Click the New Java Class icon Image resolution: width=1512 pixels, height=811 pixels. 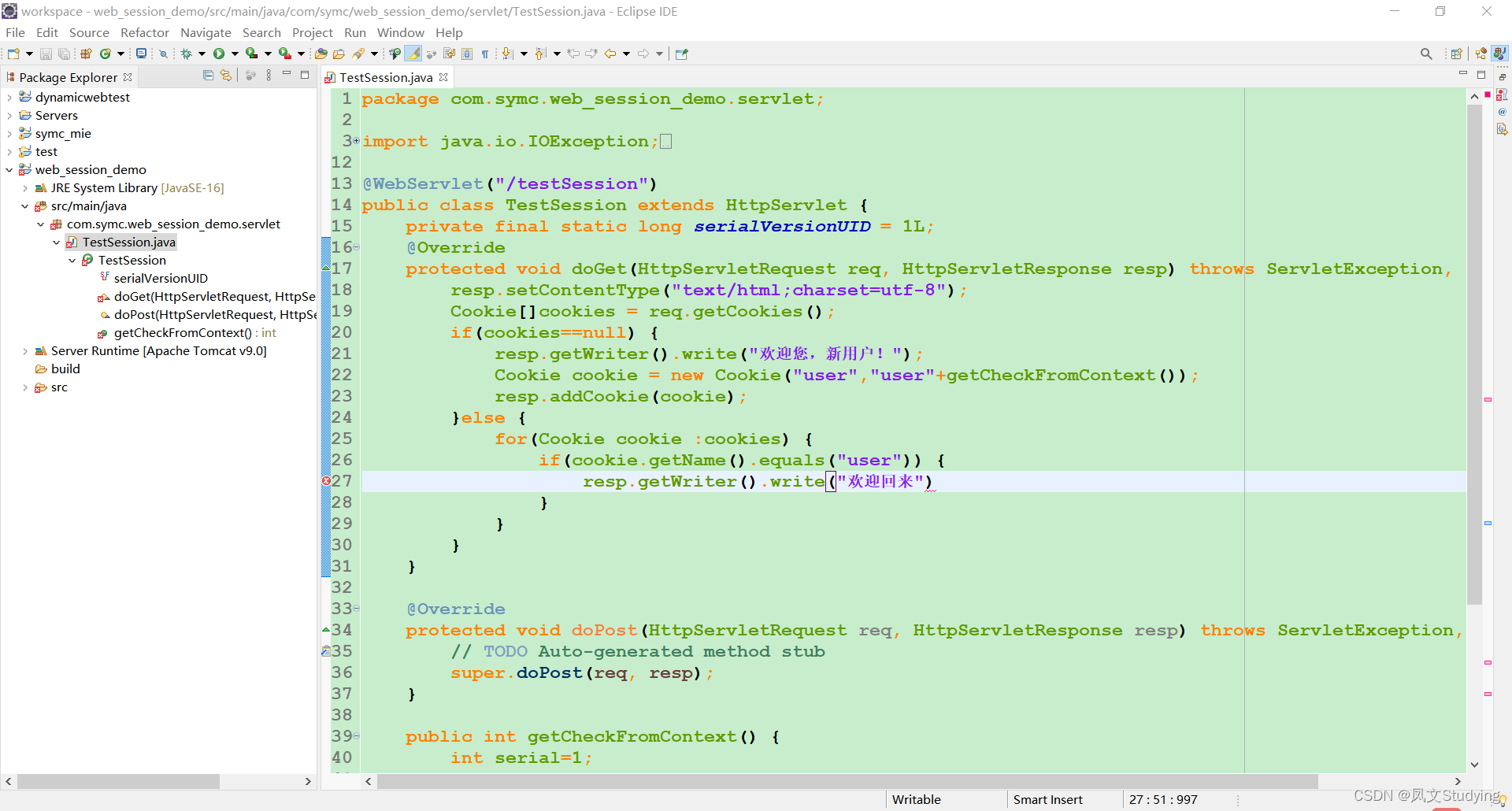[x=106, y=54]
